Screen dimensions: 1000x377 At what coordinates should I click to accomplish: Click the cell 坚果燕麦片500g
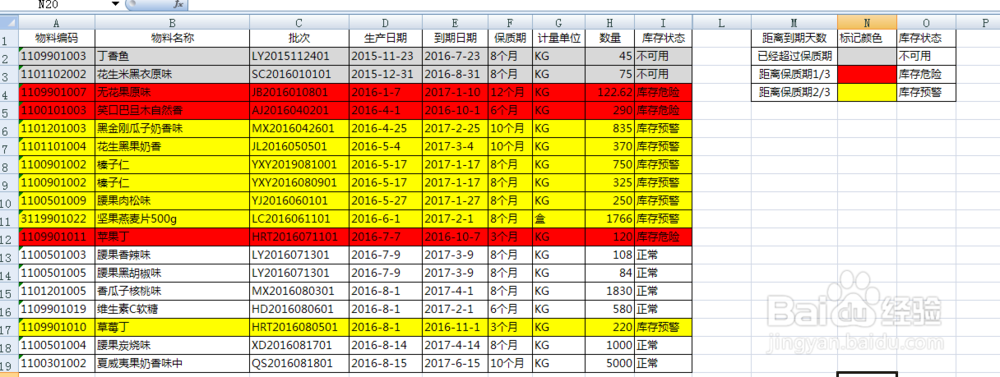[172, 219]
